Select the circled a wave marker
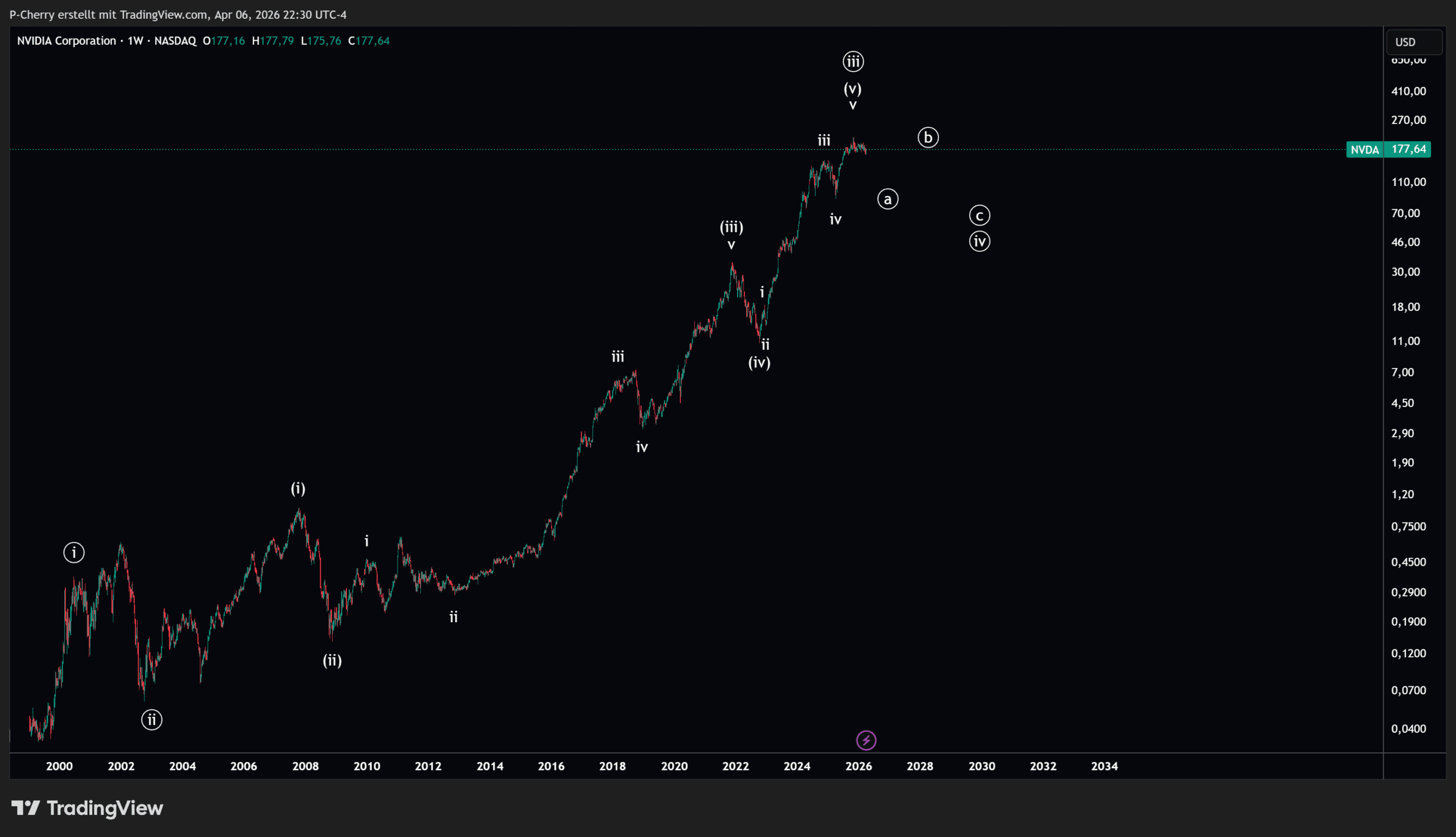This screenshot has height=837, width=1456. pyautogui.click(x=887, y=199)
